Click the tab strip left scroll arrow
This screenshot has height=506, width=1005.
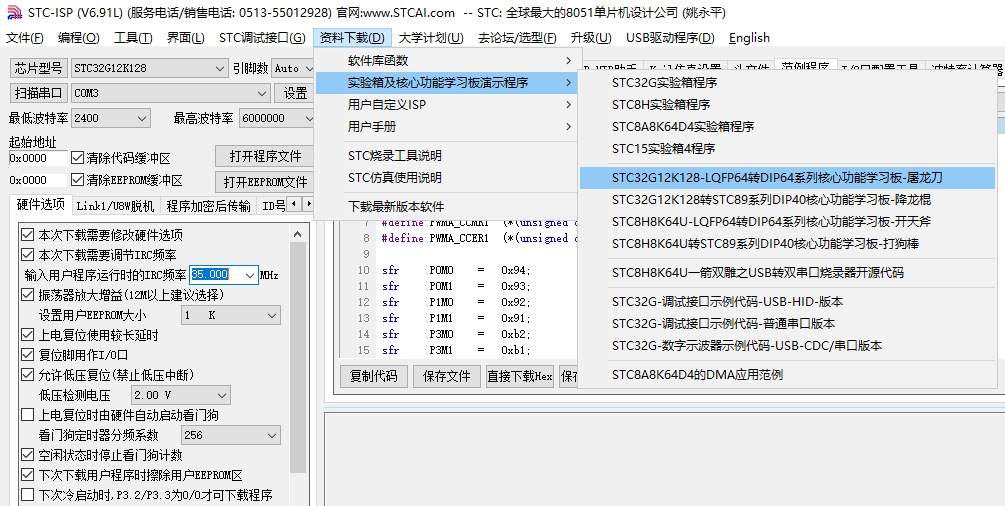pyautogui.click(x=294, y=205)
